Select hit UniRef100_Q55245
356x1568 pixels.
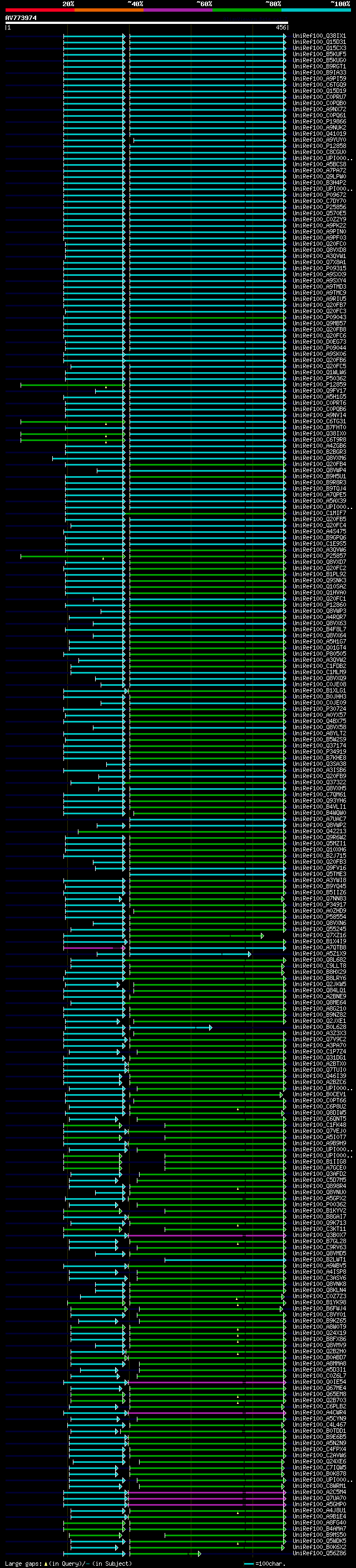tap(319, 929)
